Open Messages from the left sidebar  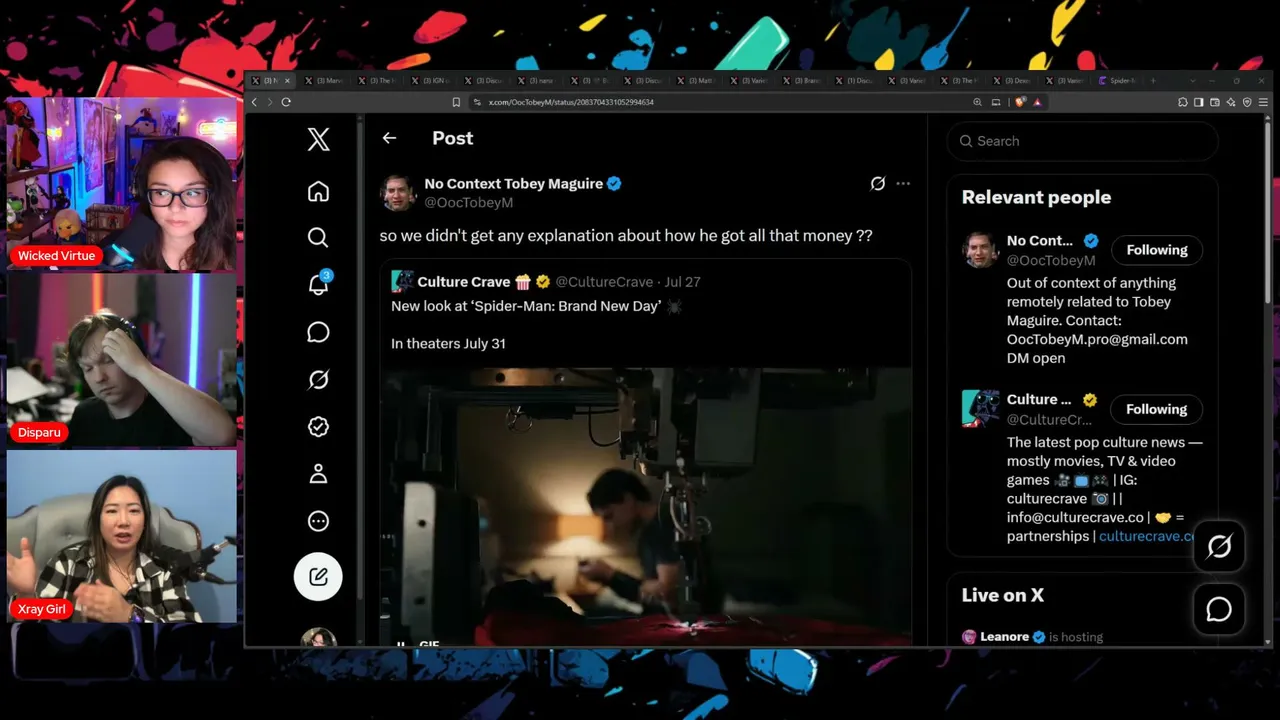coord(318,332)
